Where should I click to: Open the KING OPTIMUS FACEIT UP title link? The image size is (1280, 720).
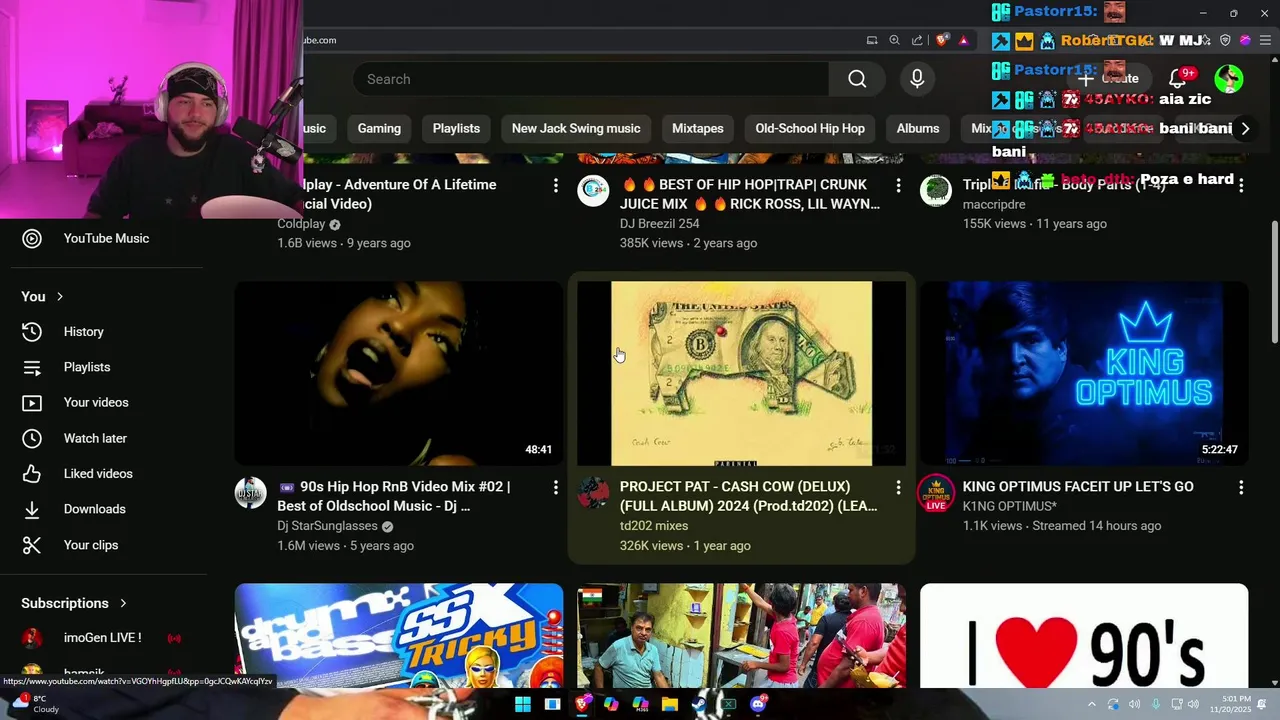(x=1078, y=487)
